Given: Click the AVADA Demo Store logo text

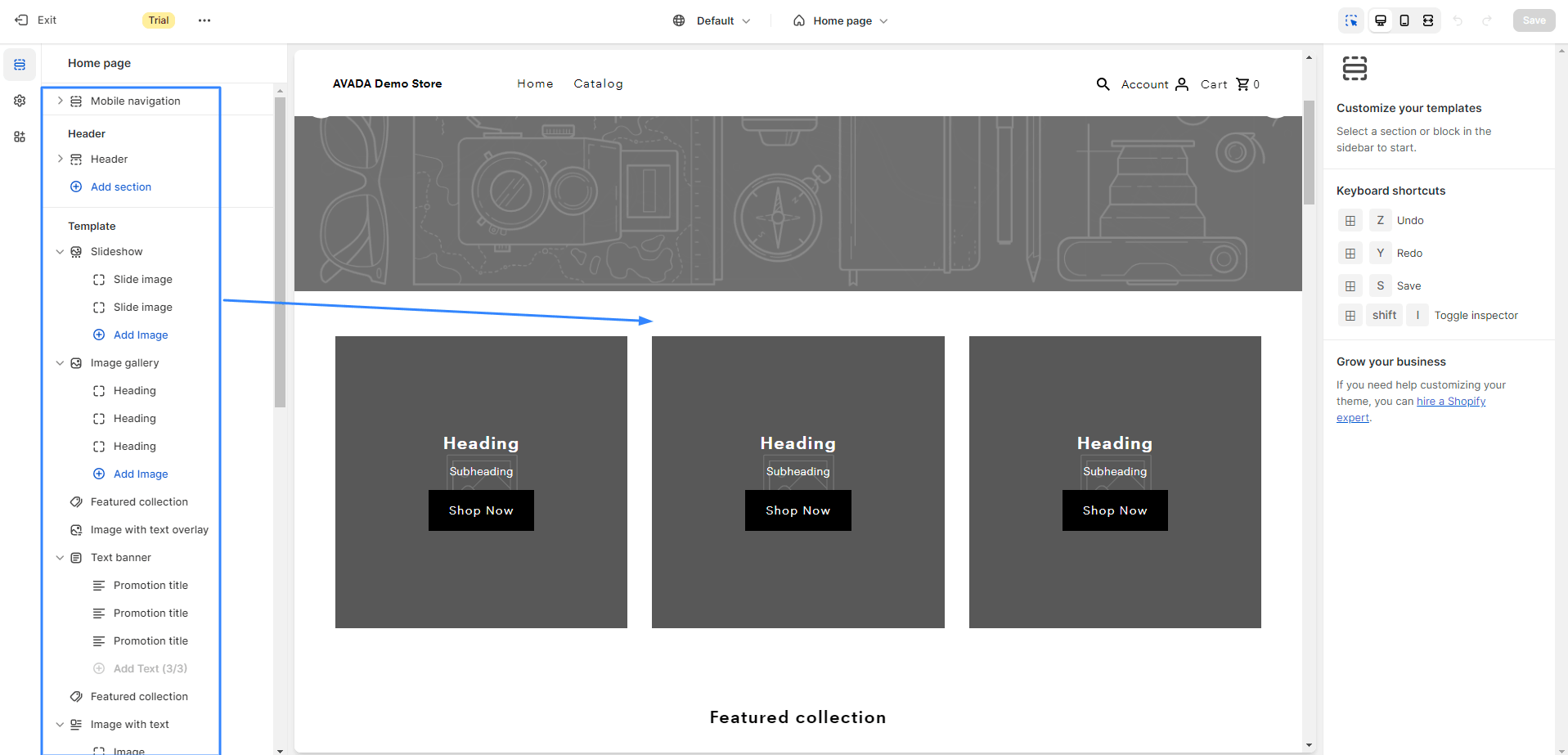Looking at the screenshot, I should pyautogui.click(x=387, y=83).
